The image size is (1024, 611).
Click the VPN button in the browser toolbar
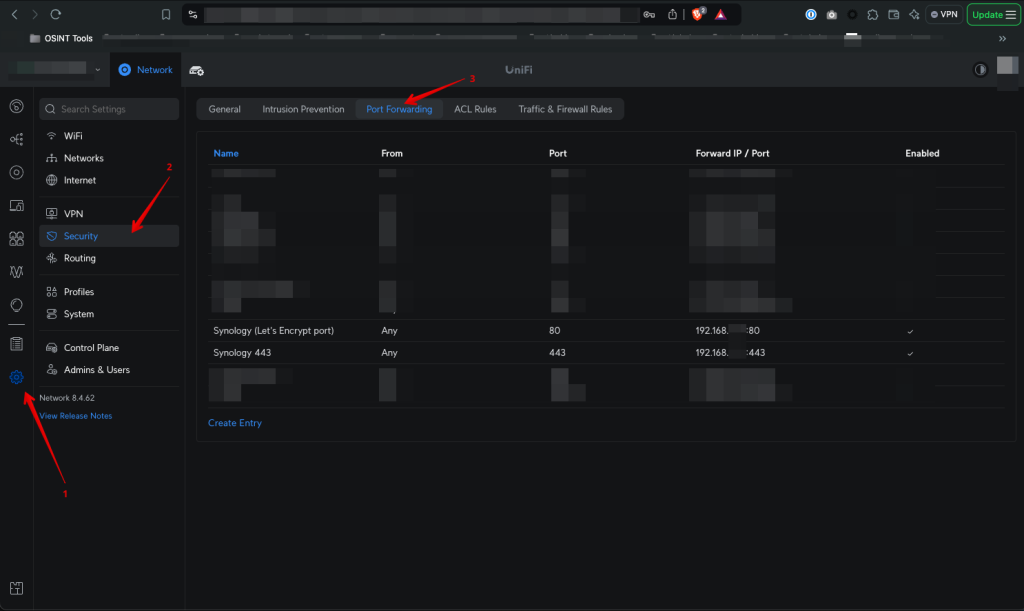[x=944, y=14]
